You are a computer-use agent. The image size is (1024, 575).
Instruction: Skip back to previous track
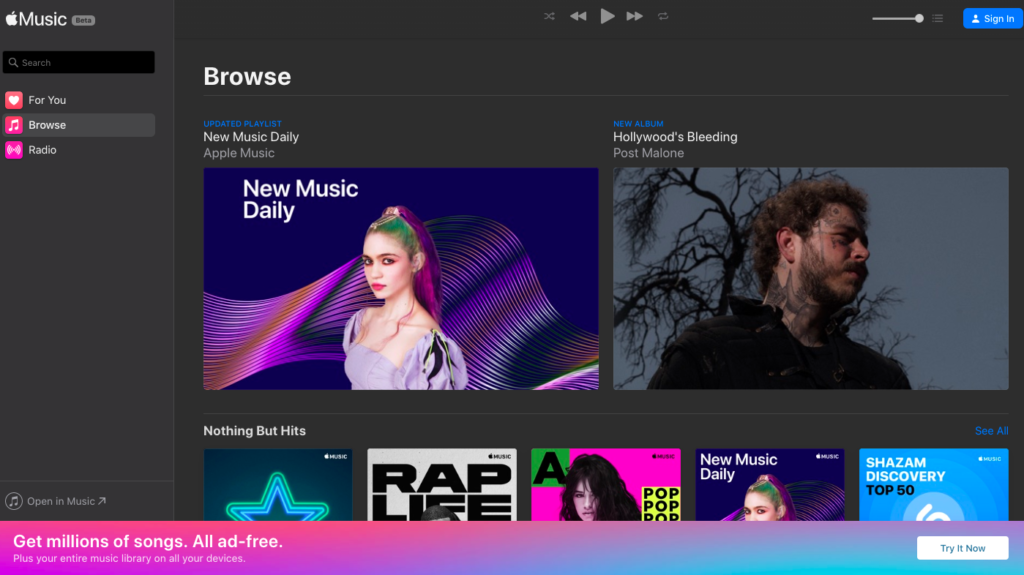coord(578,16)
